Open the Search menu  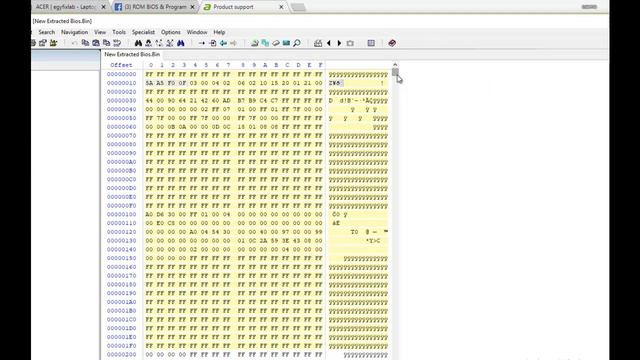(x=47, y=32)
